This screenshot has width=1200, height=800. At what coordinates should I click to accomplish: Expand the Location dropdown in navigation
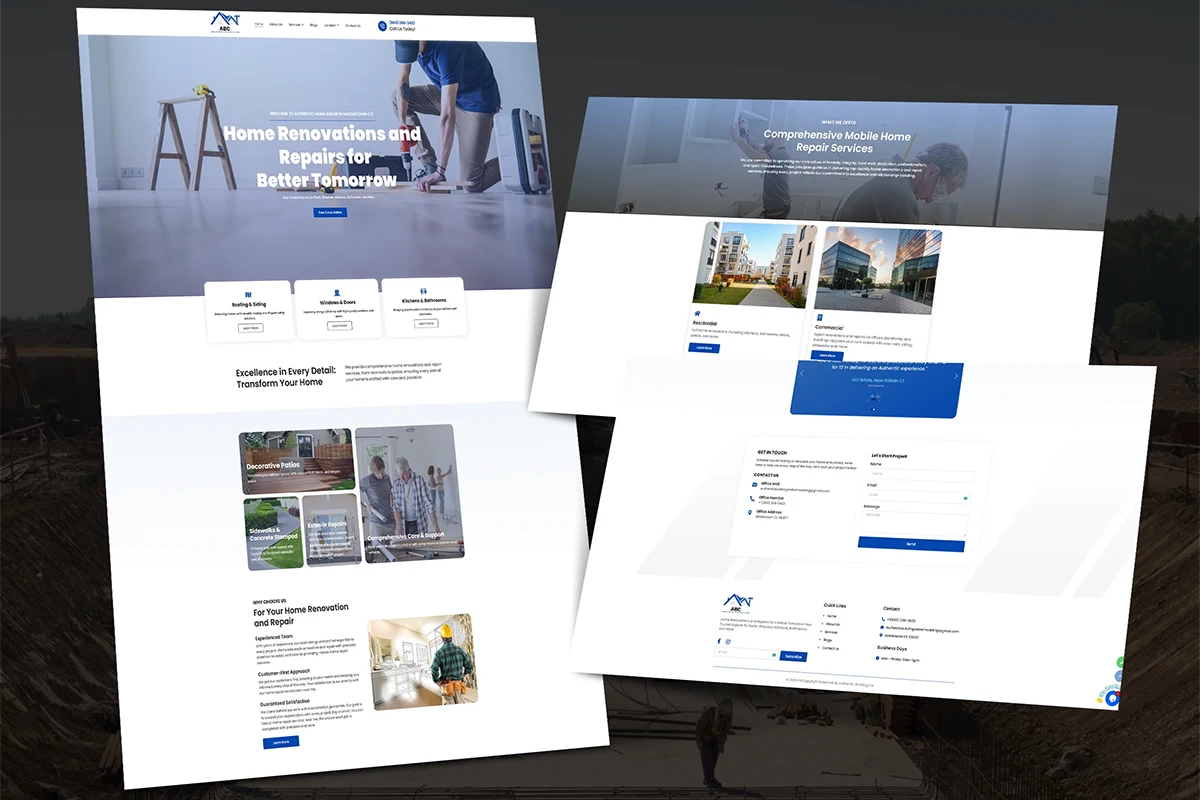pyautogui.click(x=331, y=25)
